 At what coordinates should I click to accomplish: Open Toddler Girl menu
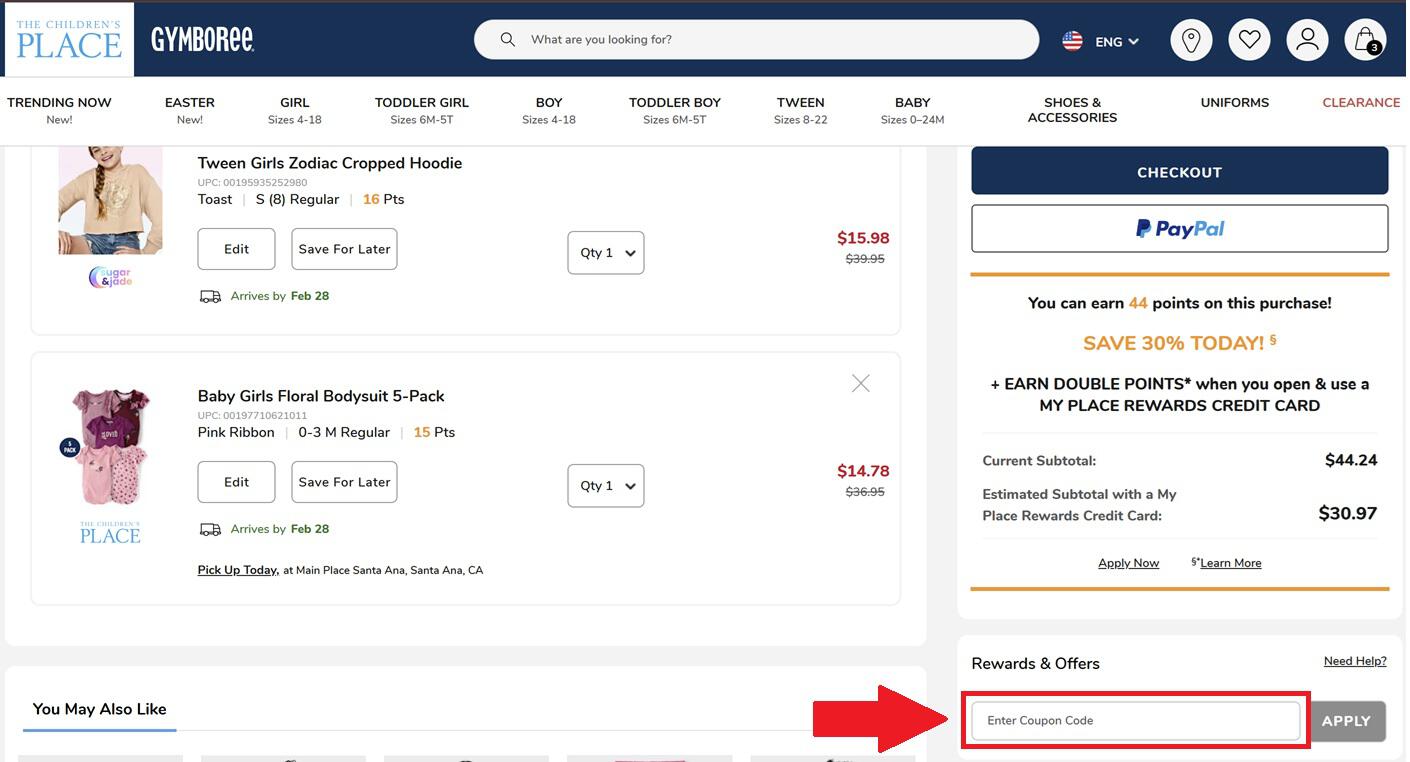(x=422, y=110)
